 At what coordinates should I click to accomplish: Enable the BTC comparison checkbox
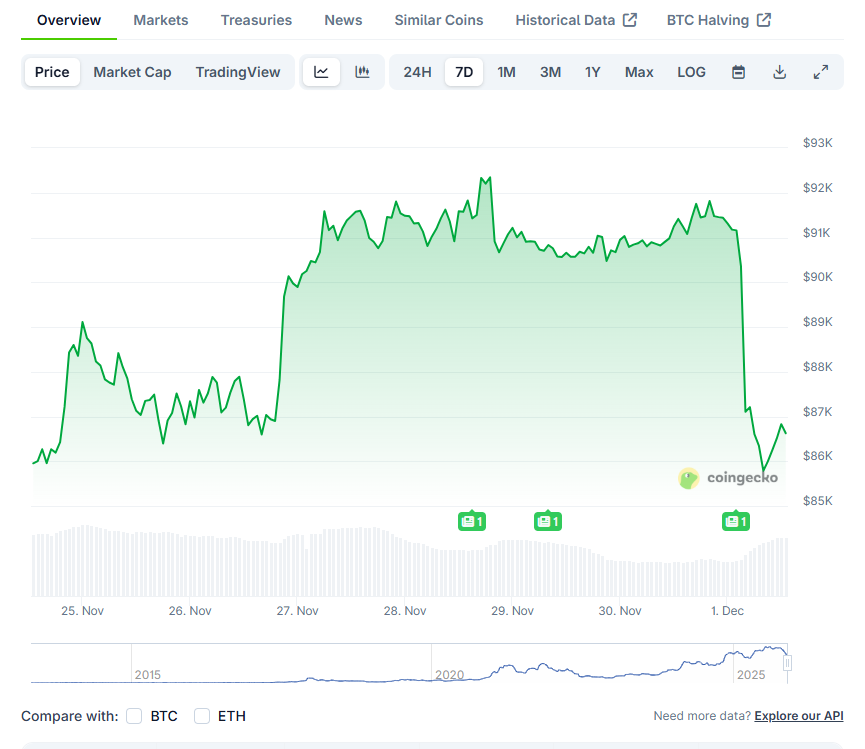pos(133,716)
